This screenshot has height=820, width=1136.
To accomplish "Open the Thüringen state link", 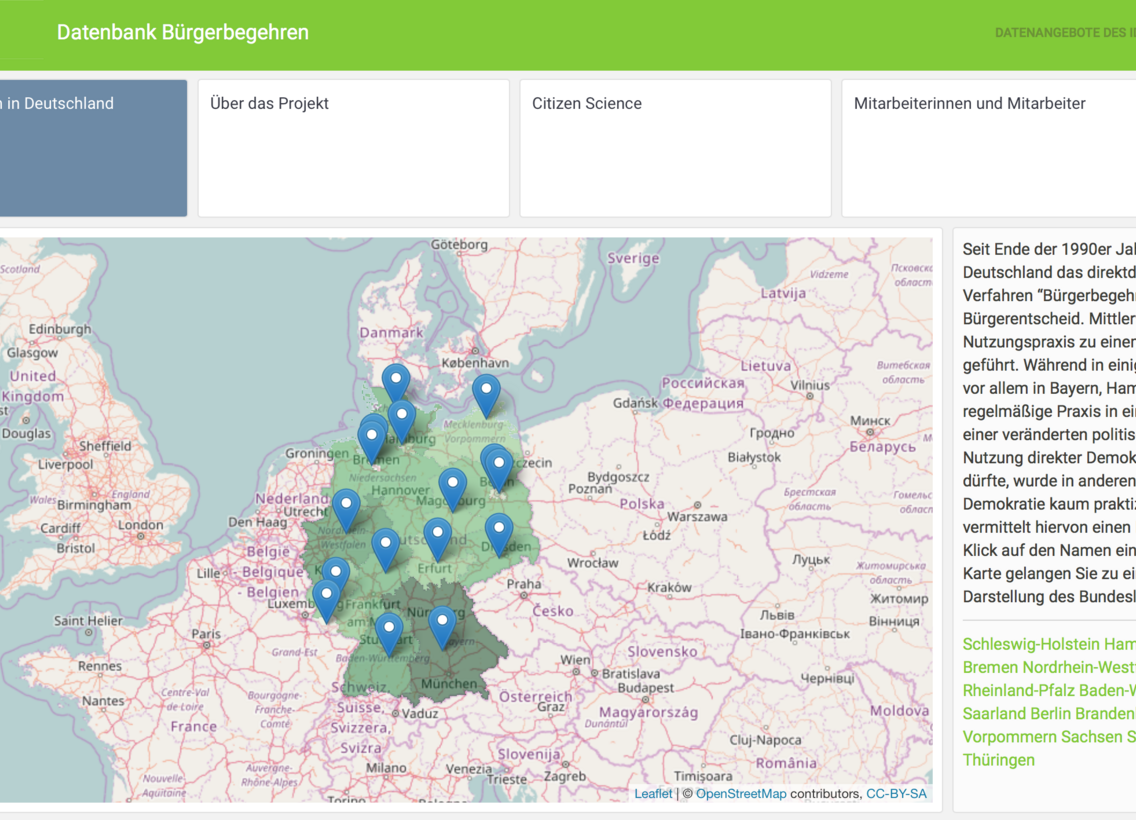I will [x=998, y=760].
